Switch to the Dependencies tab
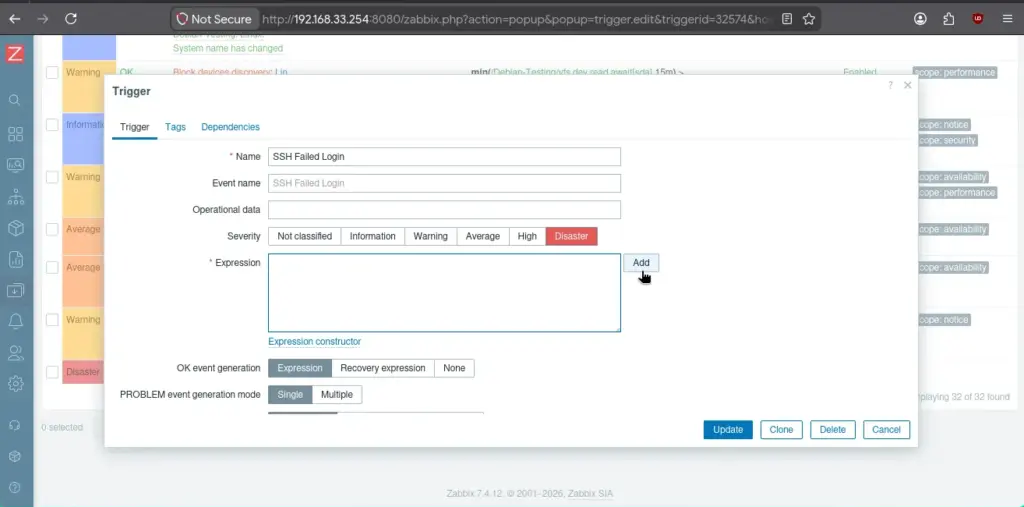The image size is (1024, 507). tap(230, 127)
